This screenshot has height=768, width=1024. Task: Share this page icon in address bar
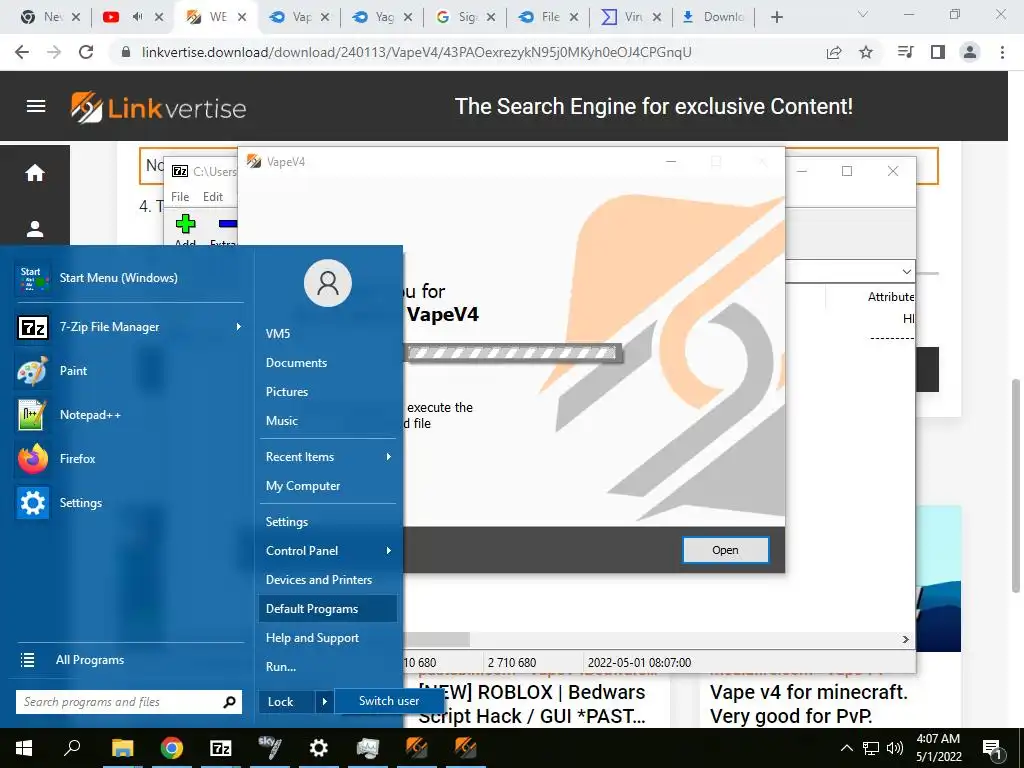(x=834, y=52)
